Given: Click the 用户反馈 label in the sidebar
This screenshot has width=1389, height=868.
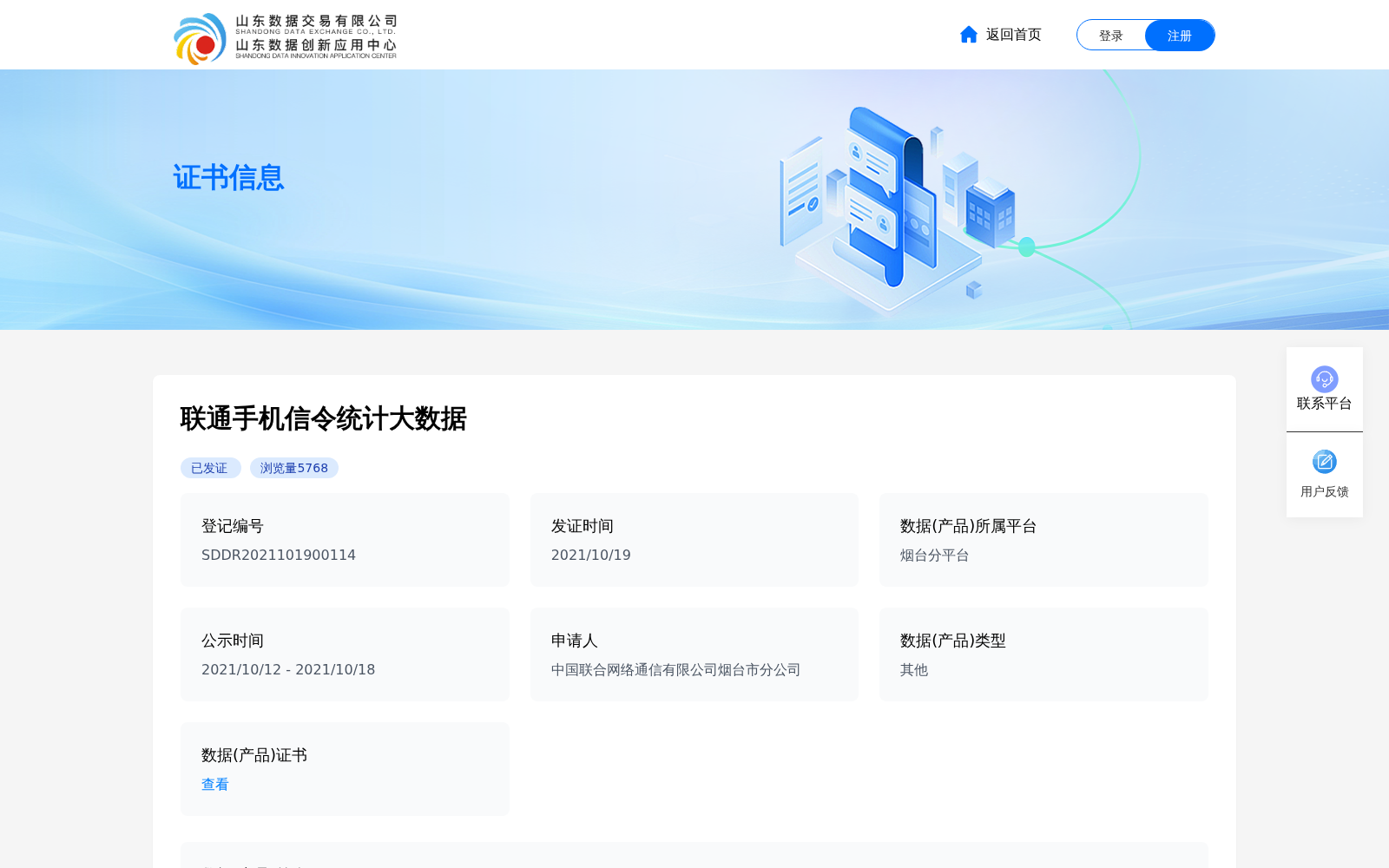Looking at the screenshot, I should coord(1325,491).
